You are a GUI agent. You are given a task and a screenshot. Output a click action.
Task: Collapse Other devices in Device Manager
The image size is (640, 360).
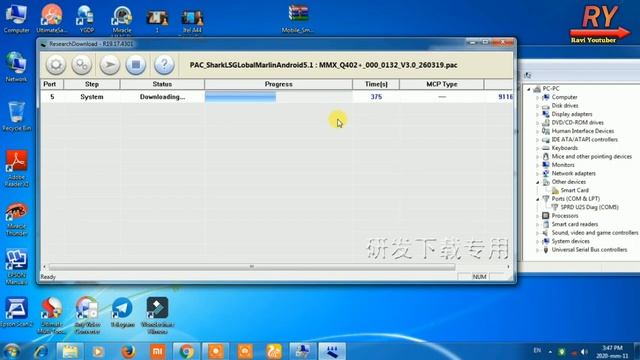pos(538,182)
